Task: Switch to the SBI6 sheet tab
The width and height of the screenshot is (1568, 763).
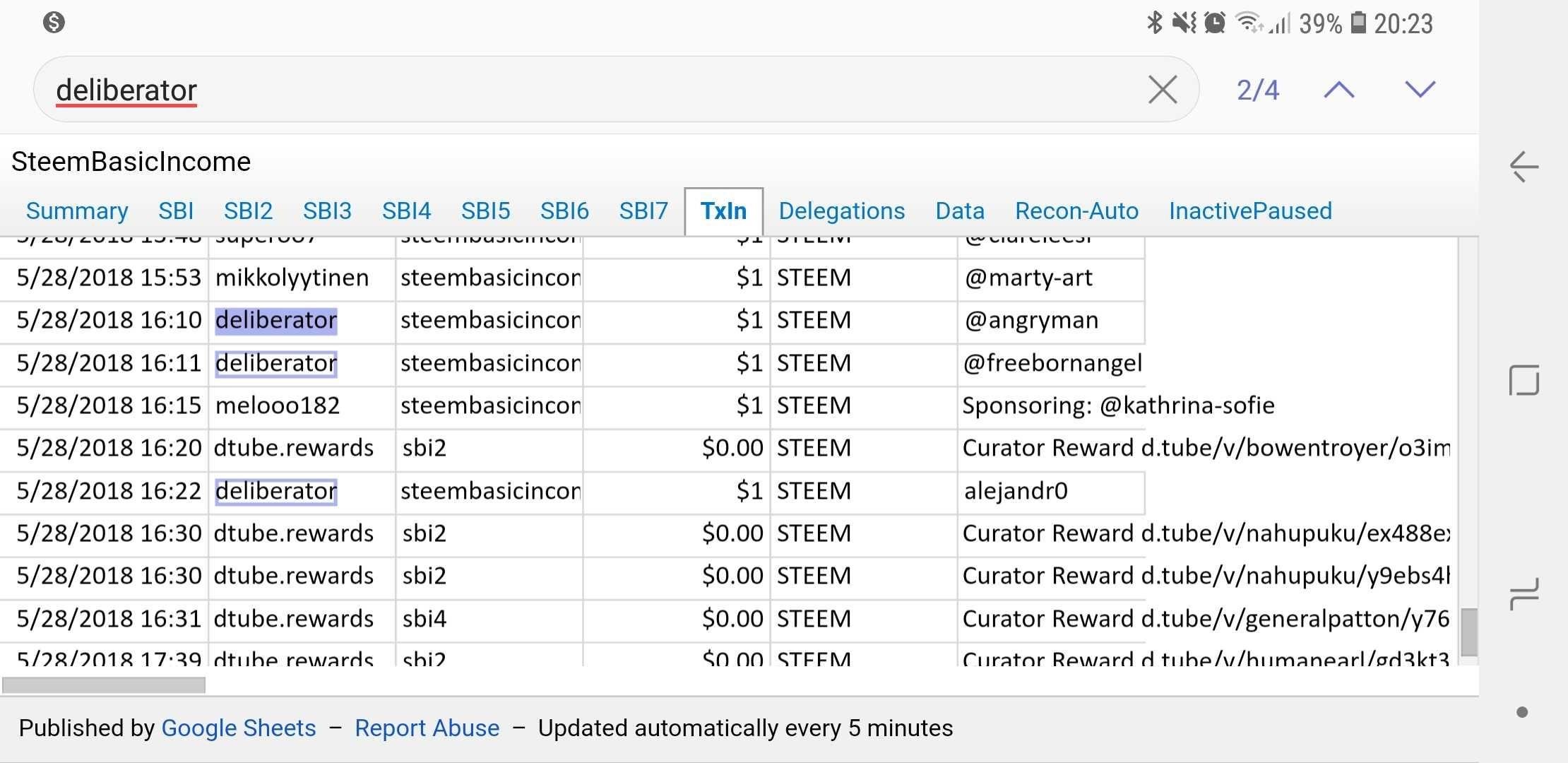Action: point(564,211)
